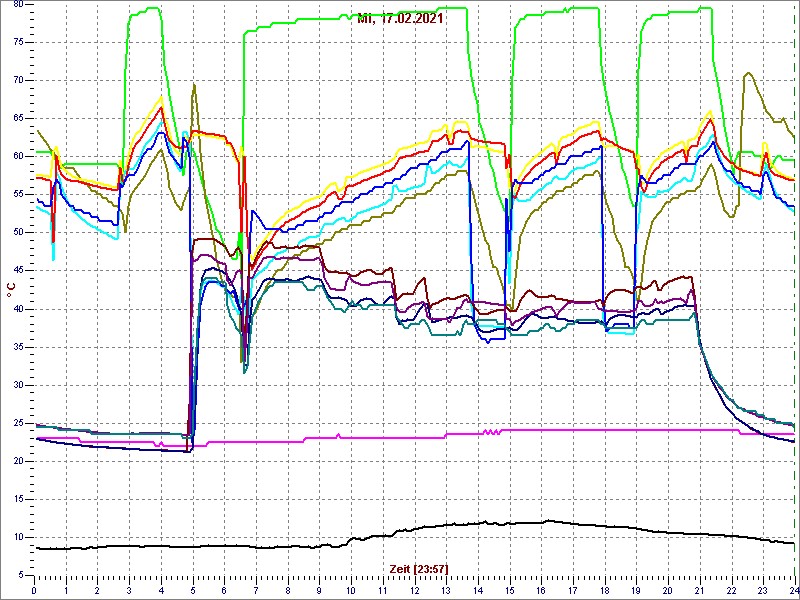The width and height of the screenshot is (800, 600).
Task: Click hour 7 on the time axis
Action: (256, 590)
